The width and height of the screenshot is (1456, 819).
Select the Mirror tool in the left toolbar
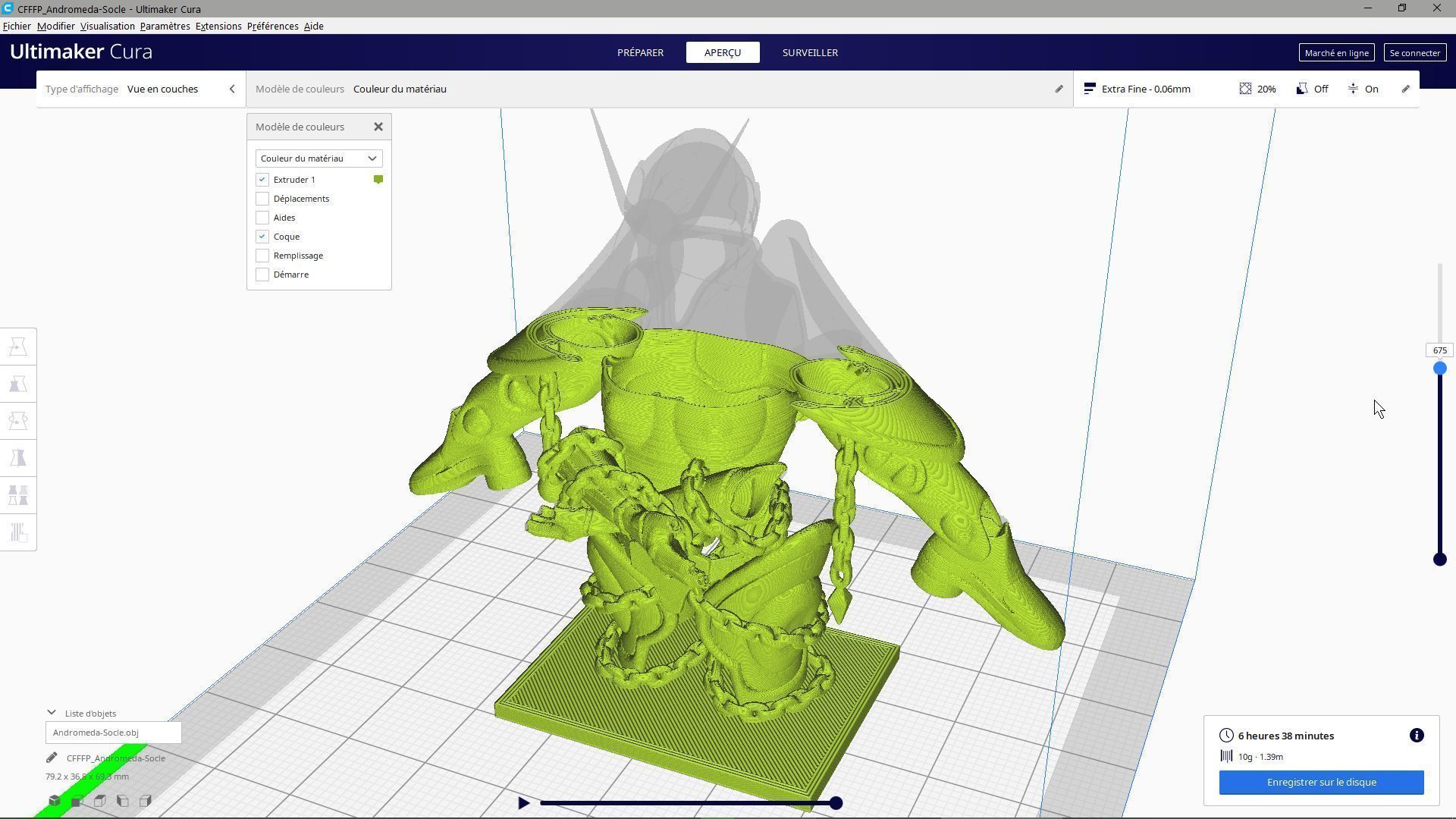tap(18, 458)
